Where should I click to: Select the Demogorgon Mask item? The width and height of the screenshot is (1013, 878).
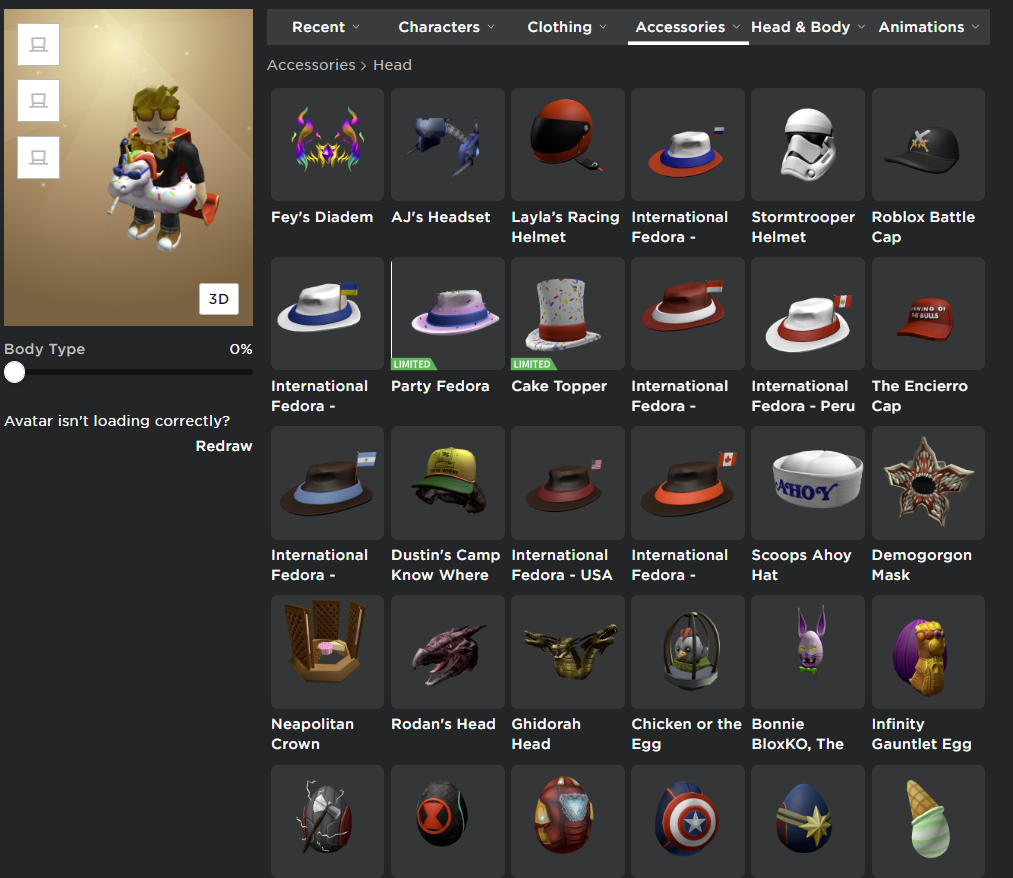point(927,482)
